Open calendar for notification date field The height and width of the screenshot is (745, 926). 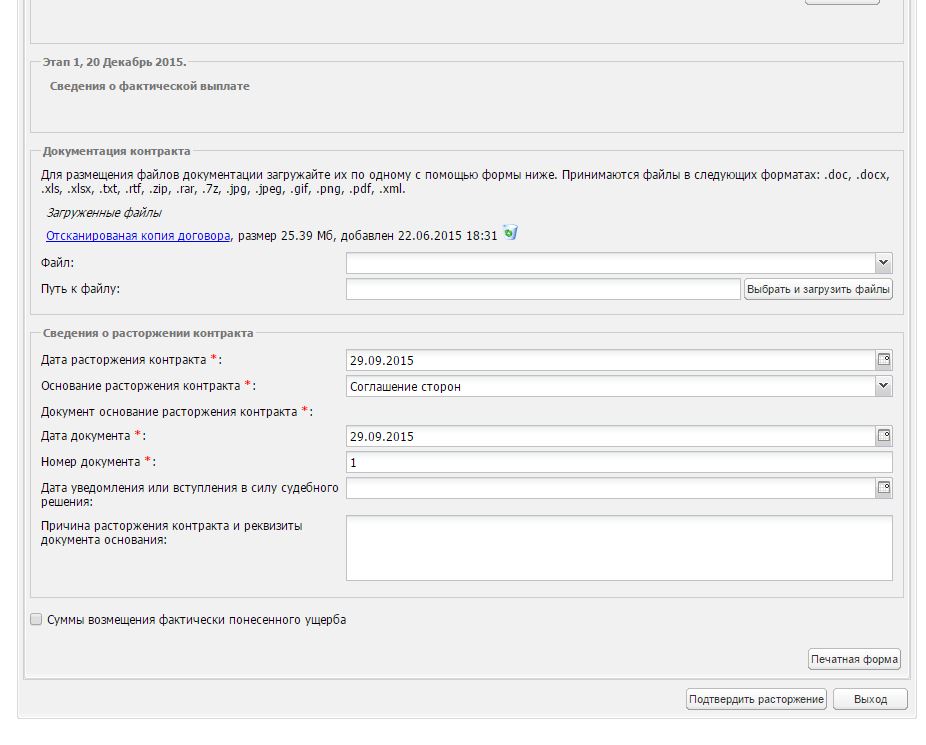(883, 488)
